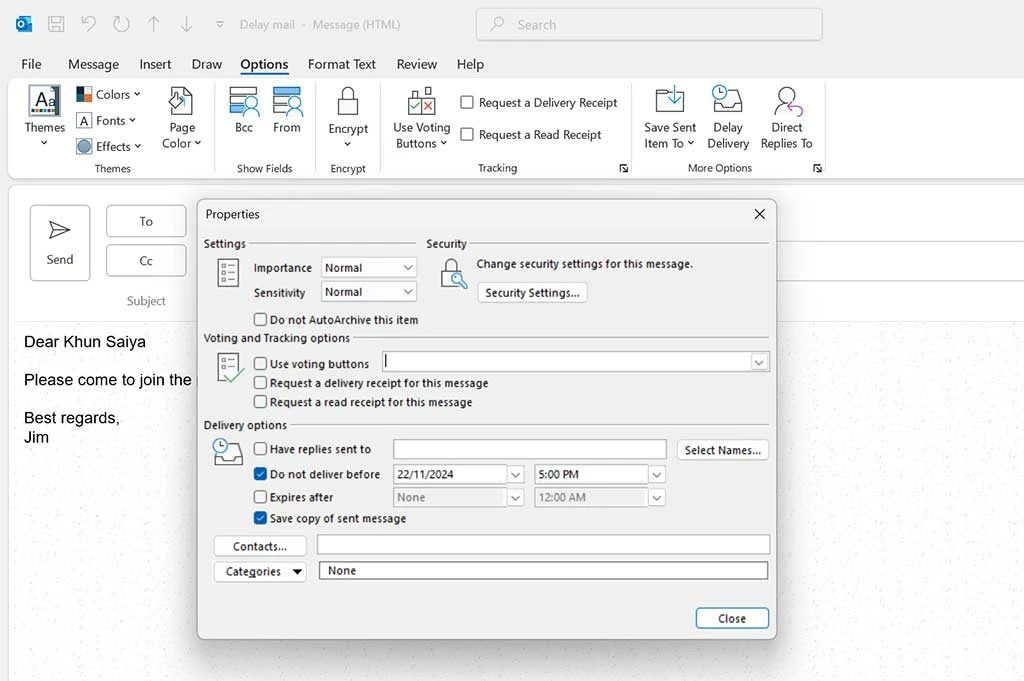This screenshot has height=681, width=1024.
Task: Open Save Sent Item To menu
Action: pyautogui.click(x=669, y=118)
